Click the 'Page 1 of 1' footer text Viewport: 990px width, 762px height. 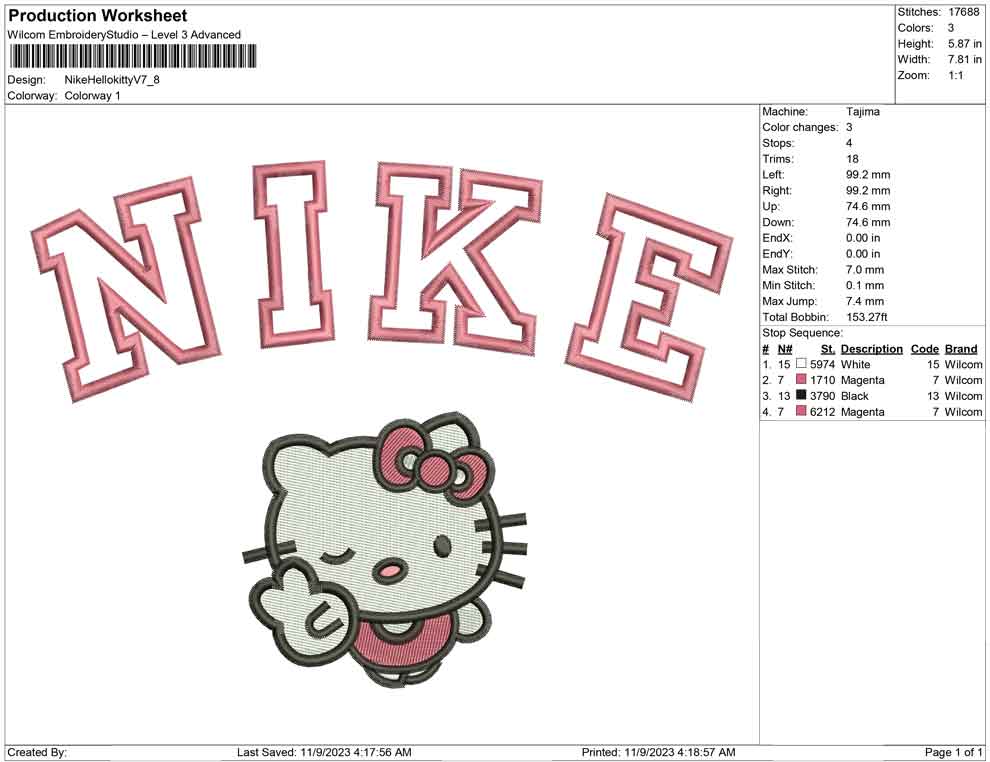coord(953,752)
